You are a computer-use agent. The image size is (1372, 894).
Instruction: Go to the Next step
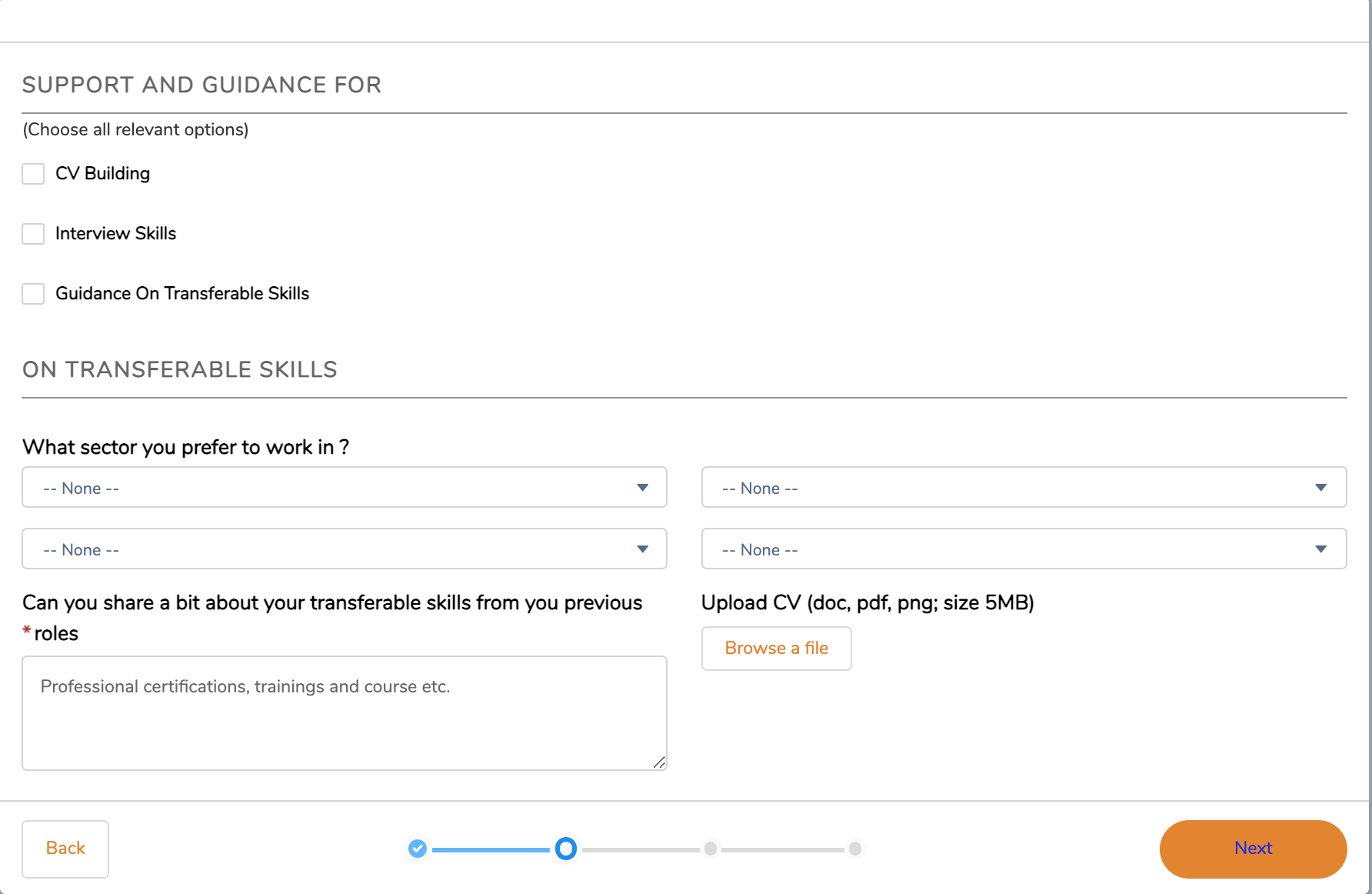point(1253,849)
